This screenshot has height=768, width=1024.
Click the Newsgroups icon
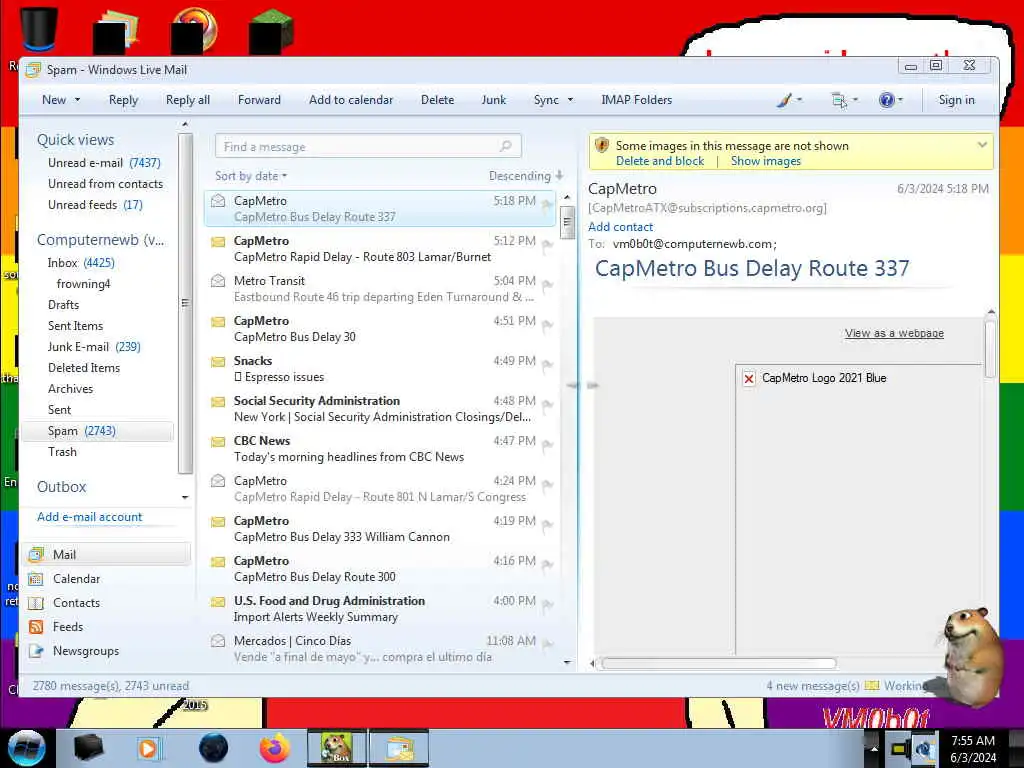36,651
